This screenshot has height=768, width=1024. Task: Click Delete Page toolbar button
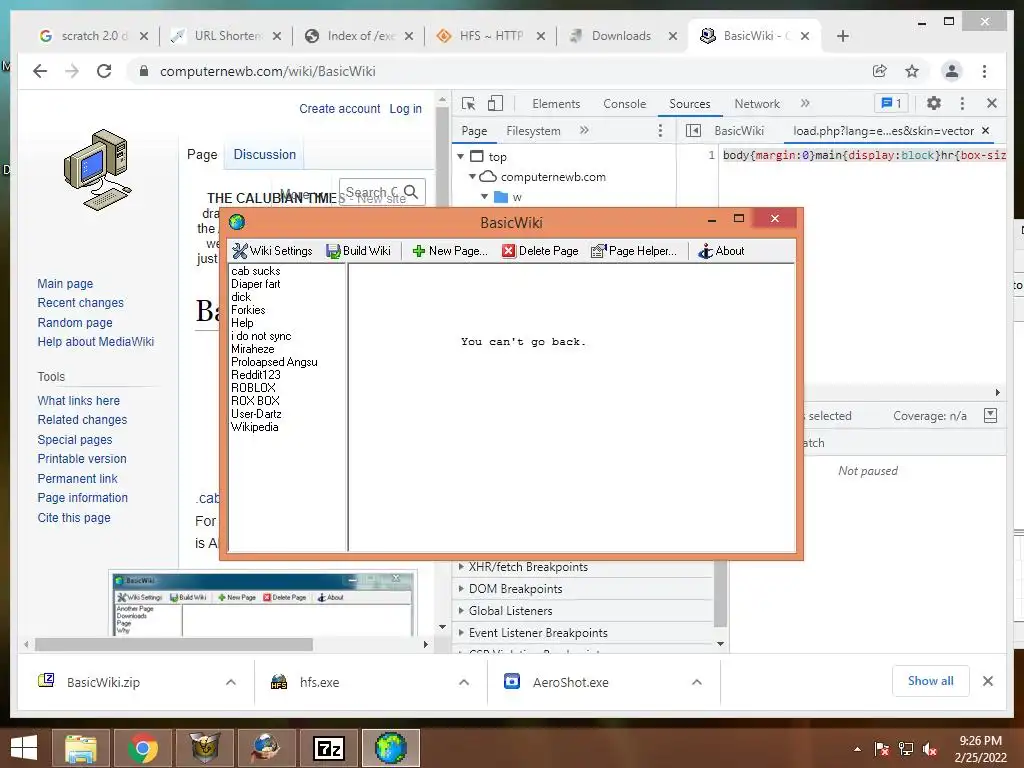coord(540,251)
